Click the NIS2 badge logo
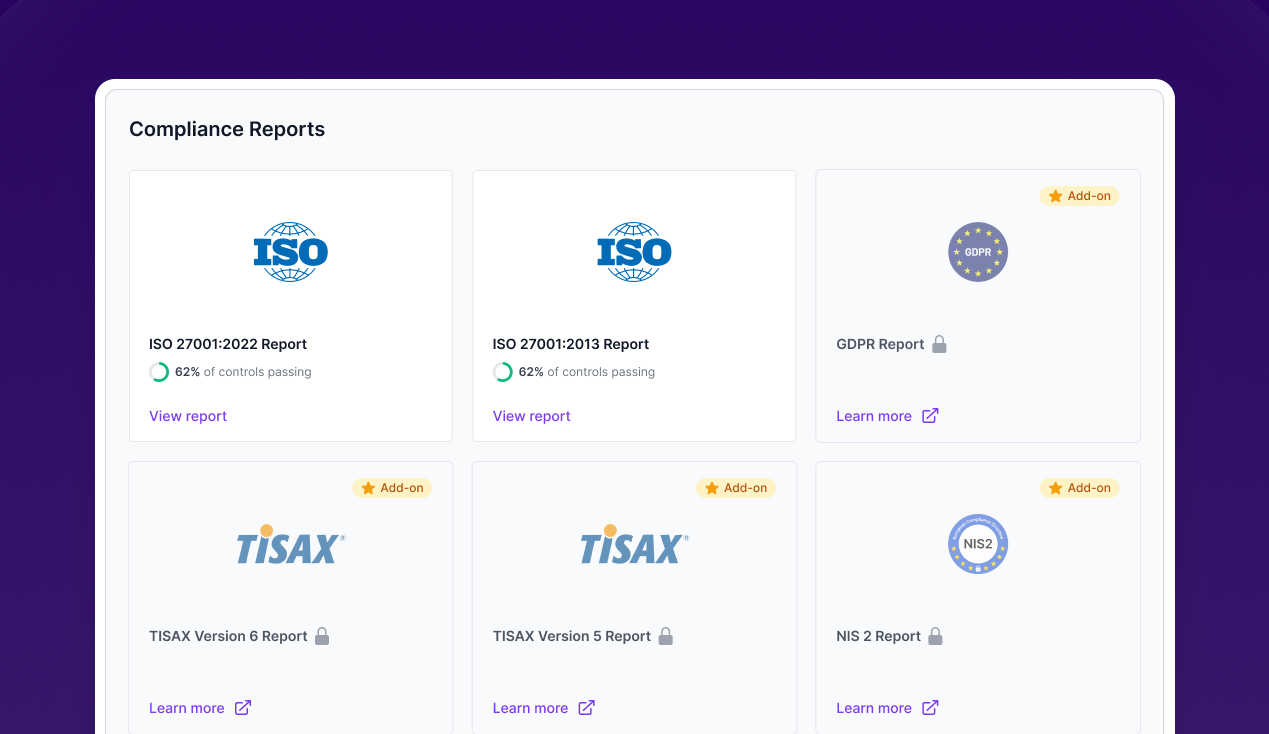 (x=978, y=544)
